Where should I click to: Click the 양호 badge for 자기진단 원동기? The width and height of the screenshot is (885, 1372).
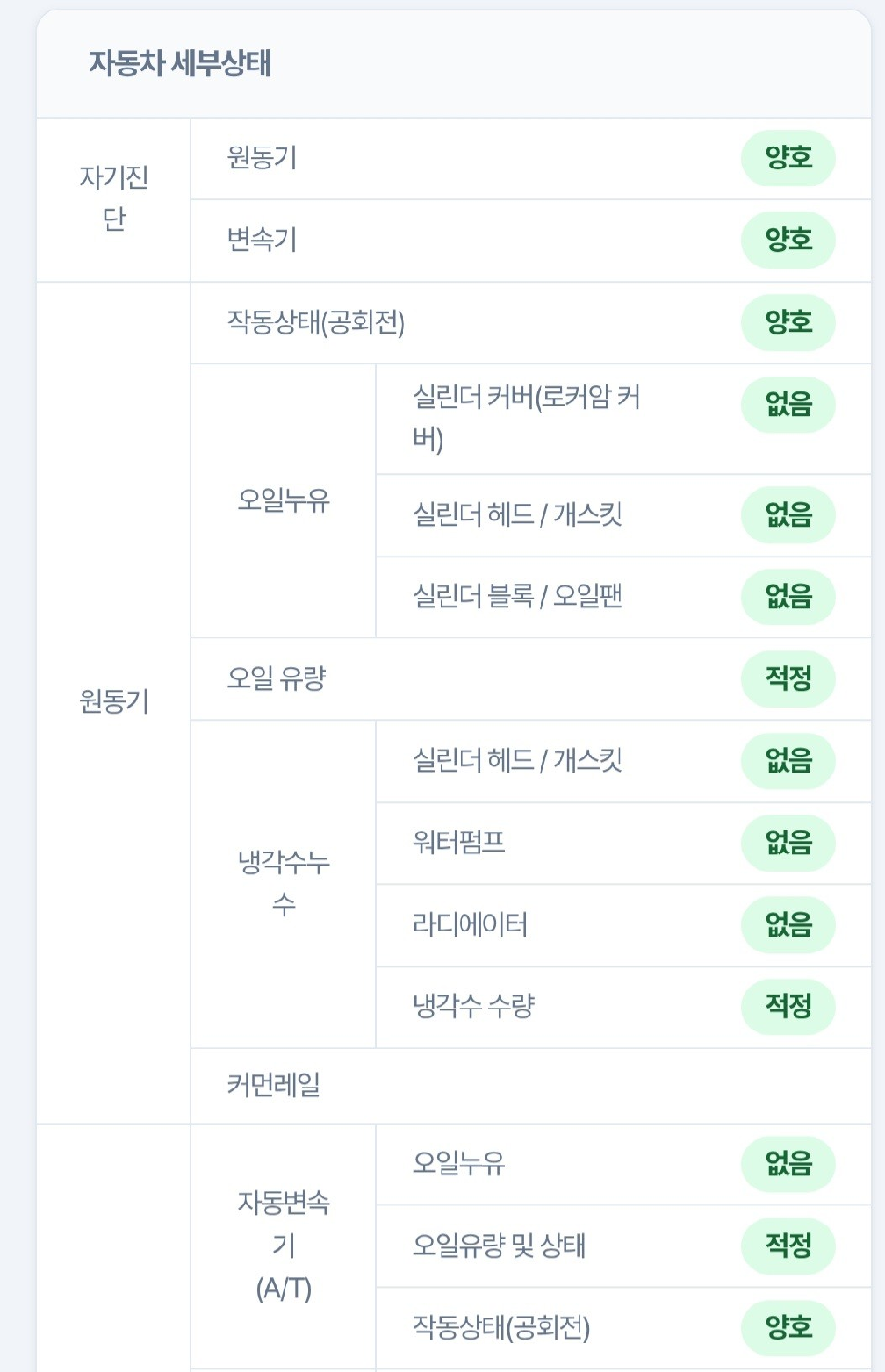pos(788,158)
